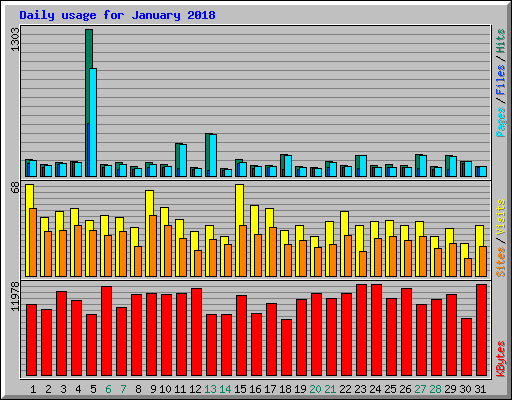Click the "Daily usage for January 2018" title
The height and width of the screenshot is (400, 512).
(x=117, y=15)
